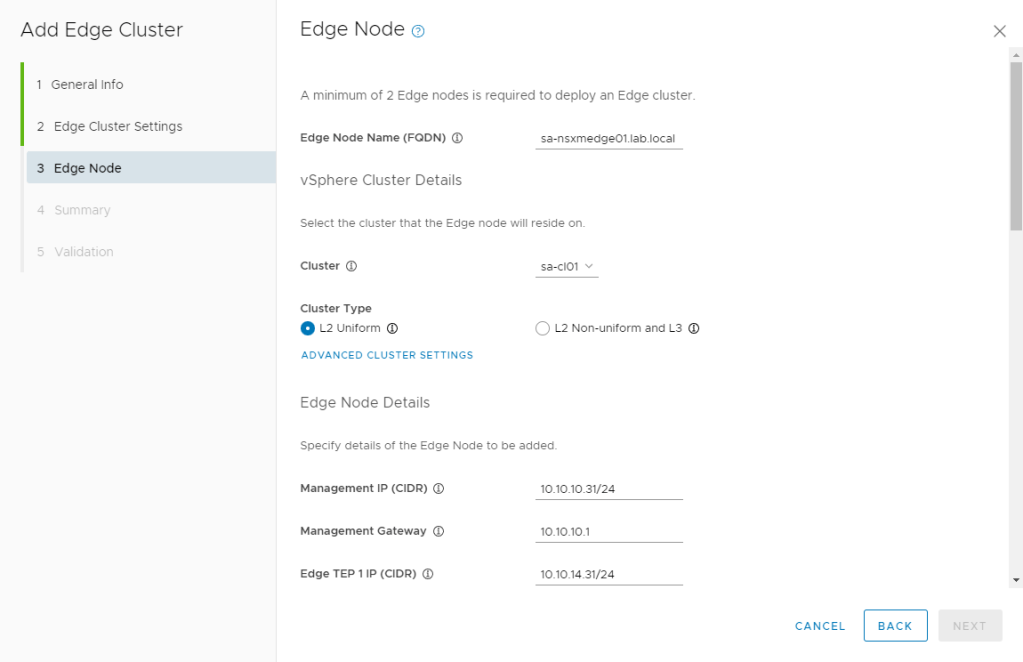
Task: Click info icon beside Edge TEP 1 IP
Action: [427, 574]
